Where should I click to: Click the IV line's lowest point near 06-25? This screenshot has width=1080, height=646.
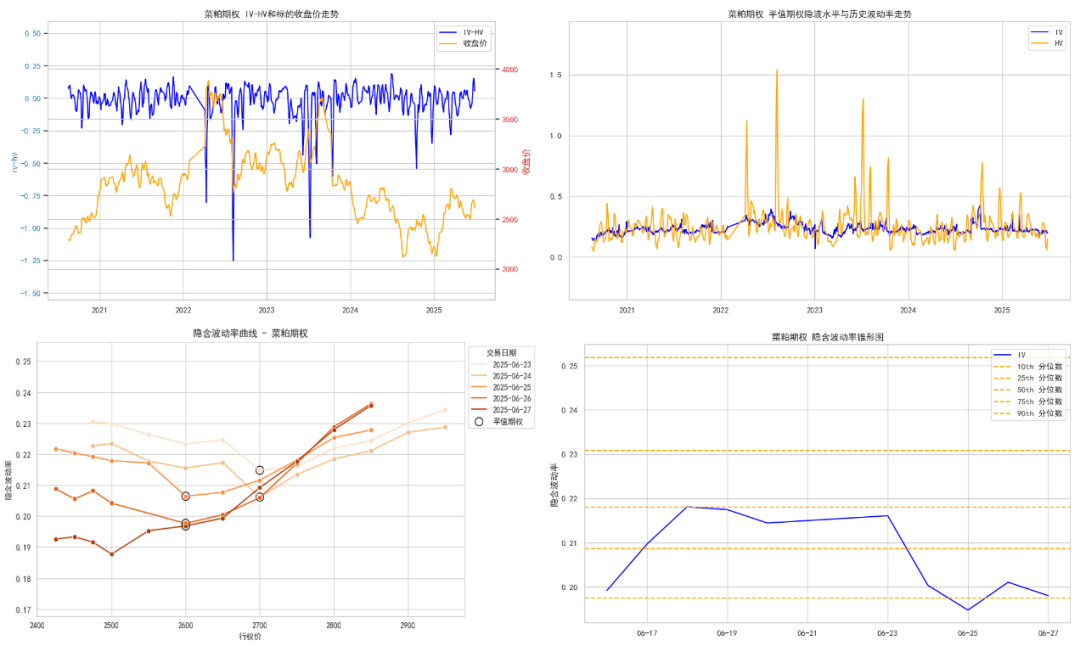968,609
